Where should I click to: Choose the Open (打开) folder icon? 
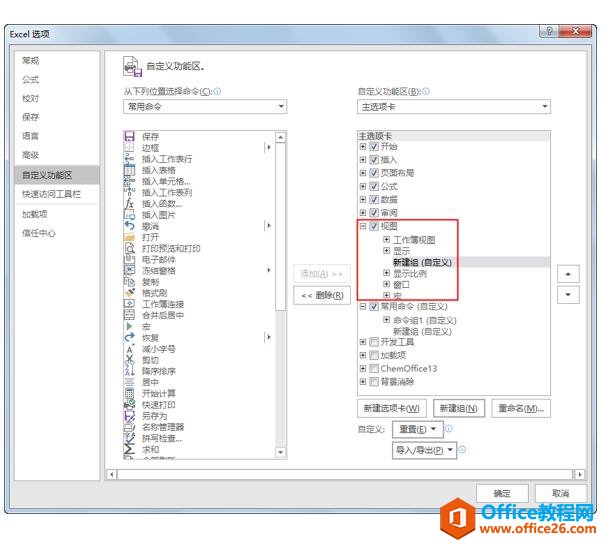click(x=129, y=237)
